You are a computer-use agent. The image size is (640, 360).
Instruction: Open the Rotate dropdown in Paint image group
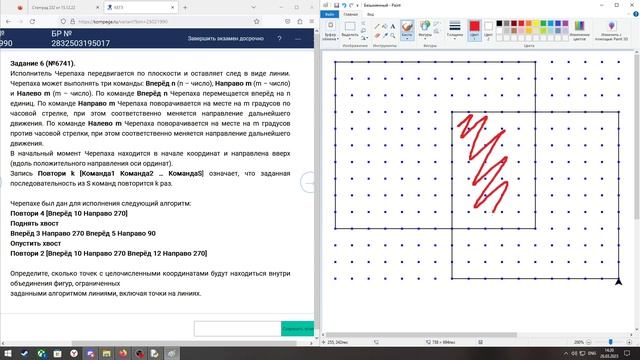point(364,38)
